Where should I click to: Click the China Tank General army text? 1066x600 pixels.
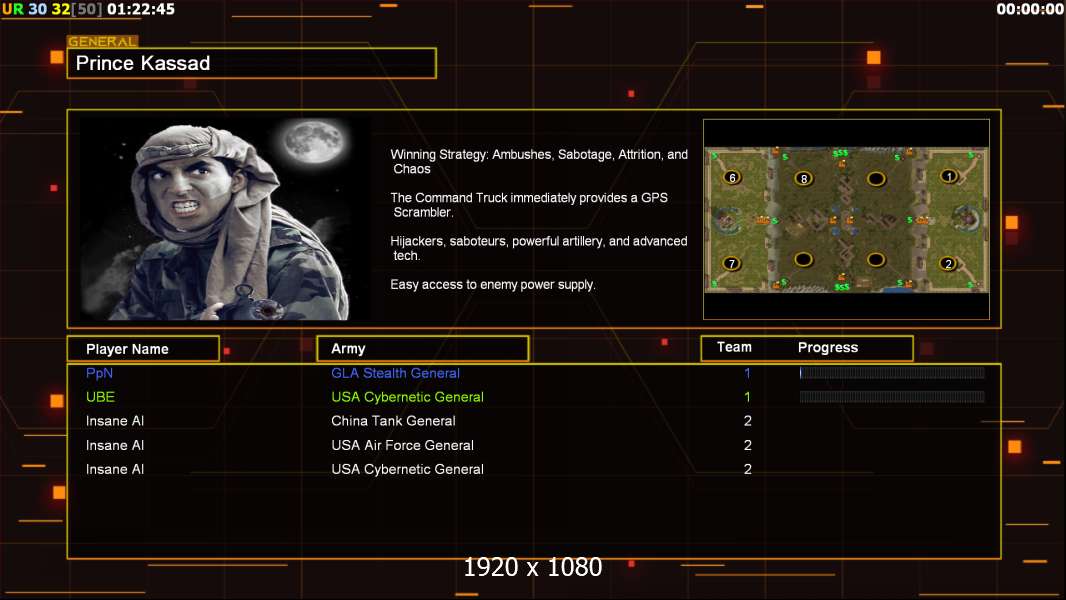click(393, 421)
